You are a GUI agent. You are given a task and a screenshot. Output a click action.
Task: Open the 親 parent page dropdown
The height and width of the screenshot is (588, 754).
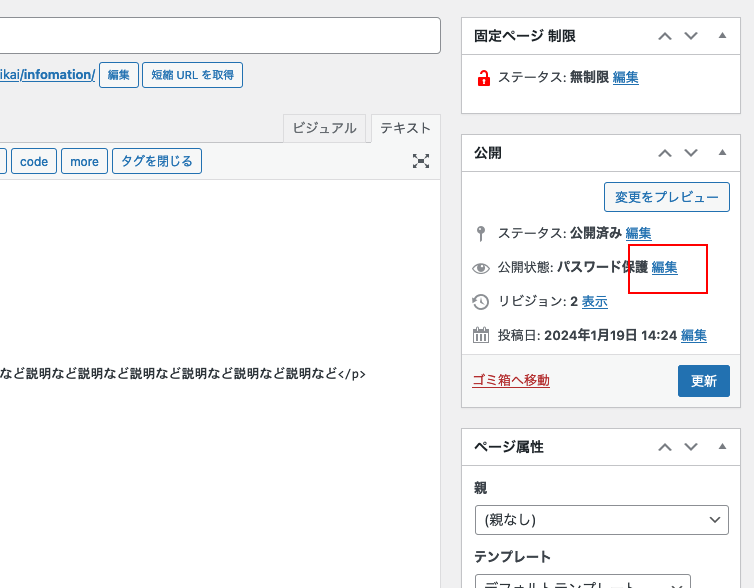pyautogui.click(x=602, y=520)
